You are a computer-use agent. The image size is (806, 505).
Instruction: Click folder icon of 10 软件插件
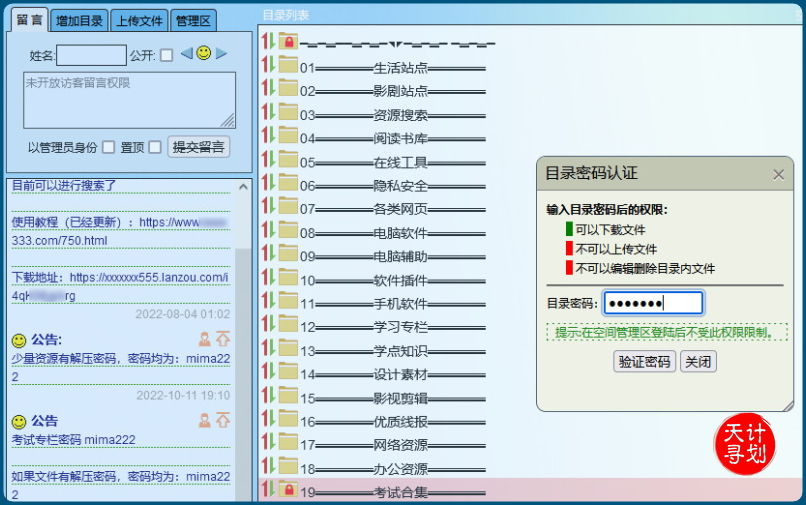[x=288, y=277]
